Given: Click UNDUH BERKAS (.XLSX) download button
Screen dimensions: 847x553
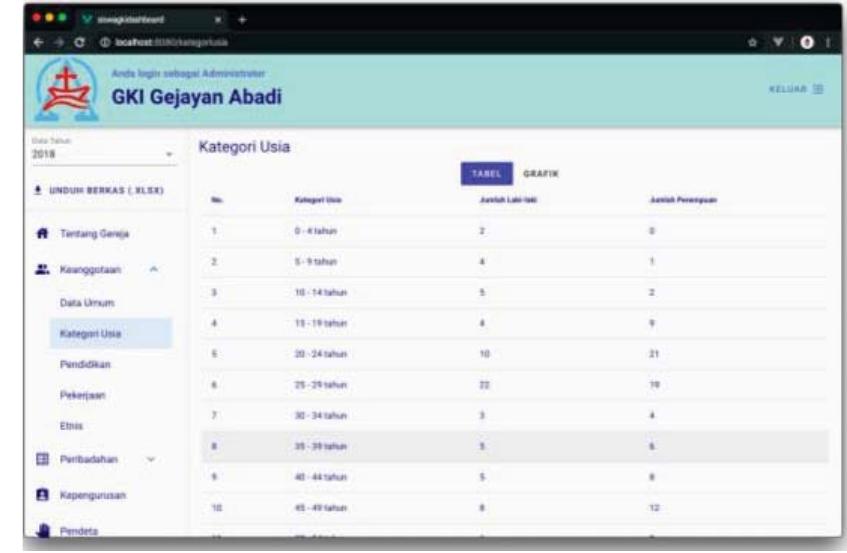Looking at the screenshot, I should point(99,190).
